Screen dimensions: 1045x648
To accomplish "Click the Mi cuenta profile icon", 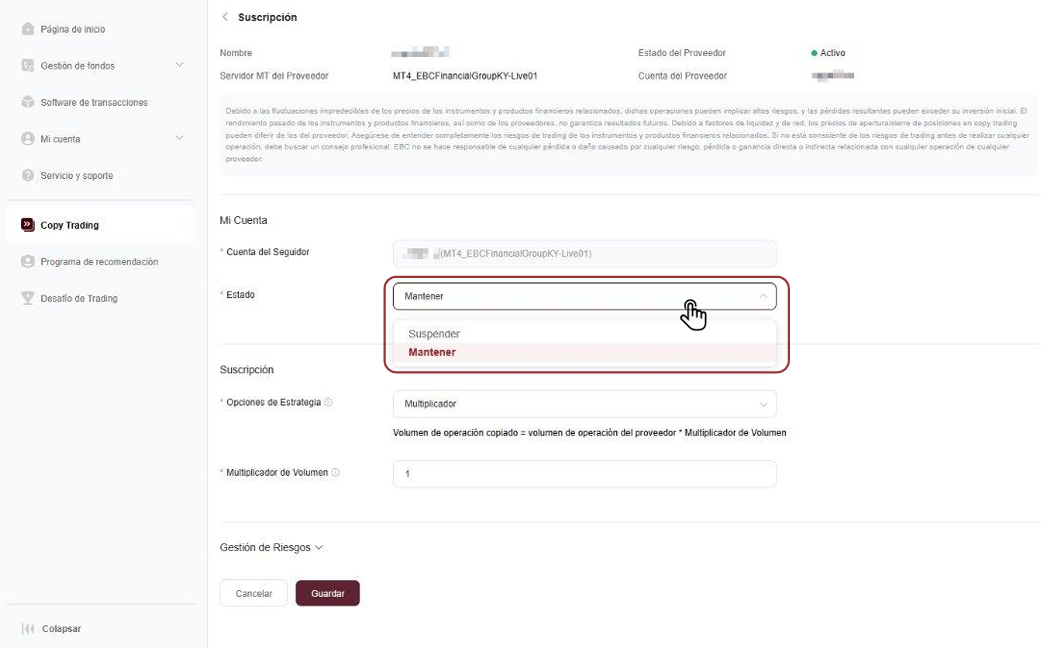I will click(27, 139).
